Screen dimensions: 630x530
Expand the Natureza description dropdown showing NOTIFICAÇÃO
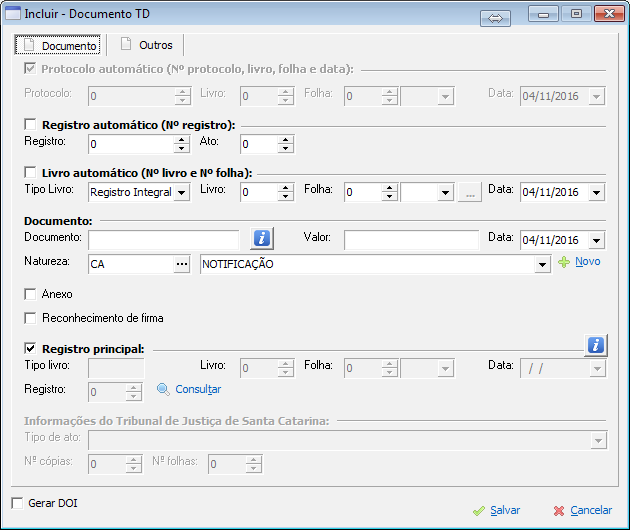543,265
